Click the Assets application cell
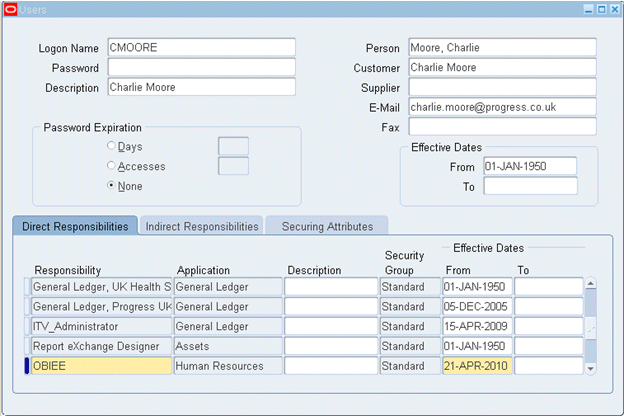This screenshot has height=416, width=624. pyautogui.click(x=228, y=346)
